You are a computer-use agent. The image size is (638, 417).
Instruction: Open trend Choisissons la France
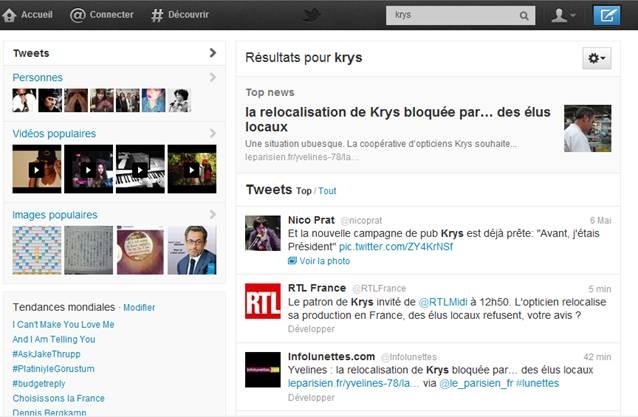point(59,398)
